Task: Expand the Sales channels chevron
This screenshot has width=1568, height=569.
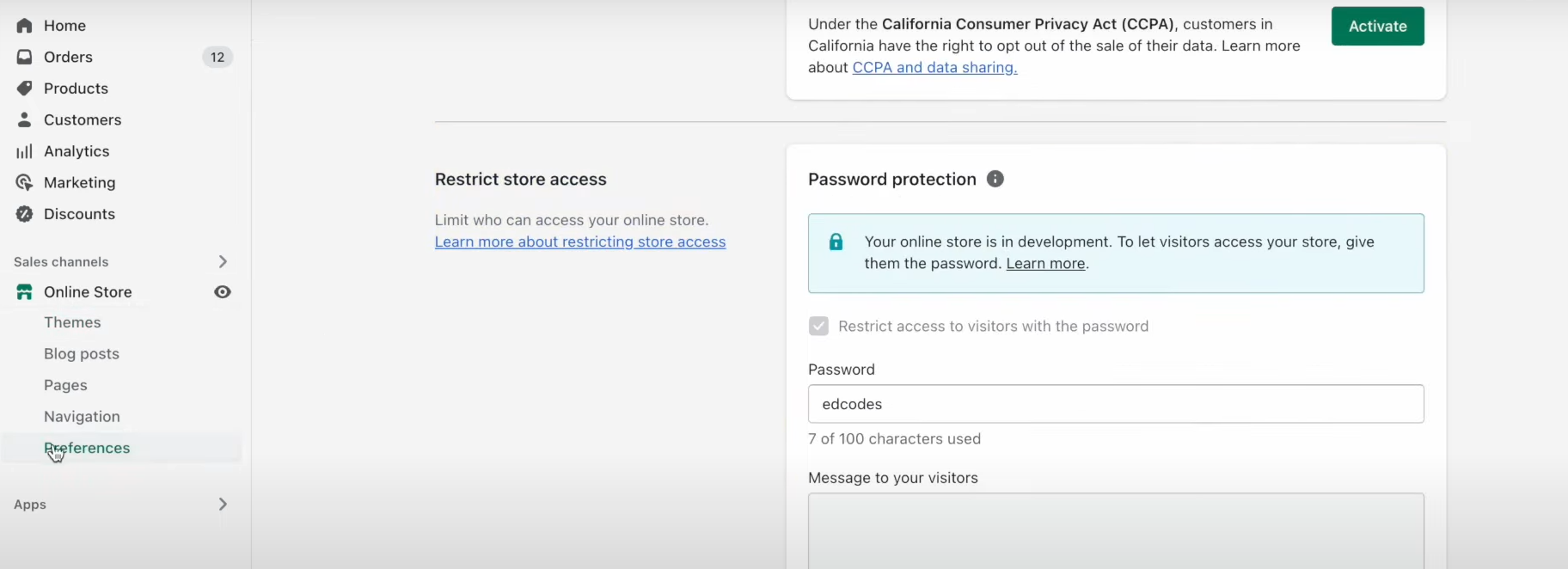Action: pos(223,261)
